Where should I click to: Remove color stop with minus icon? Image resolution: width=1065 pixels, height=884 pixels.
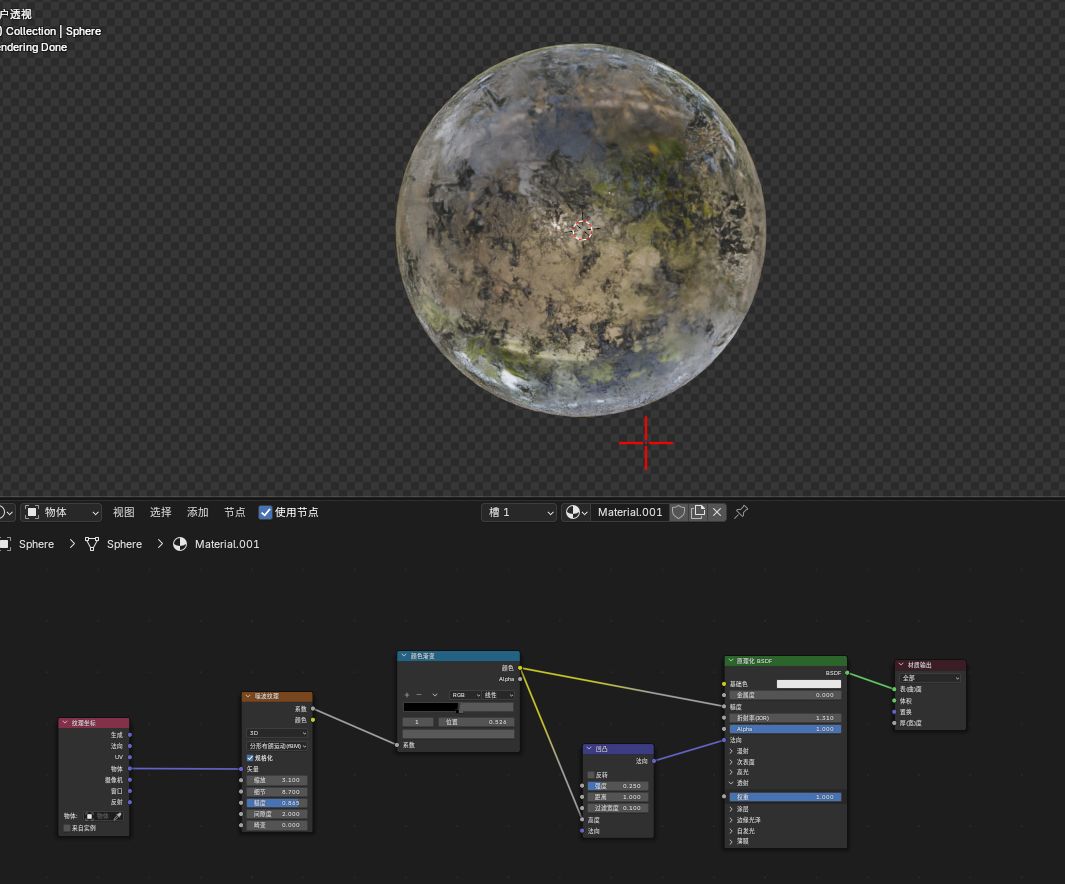pos(419,695)
